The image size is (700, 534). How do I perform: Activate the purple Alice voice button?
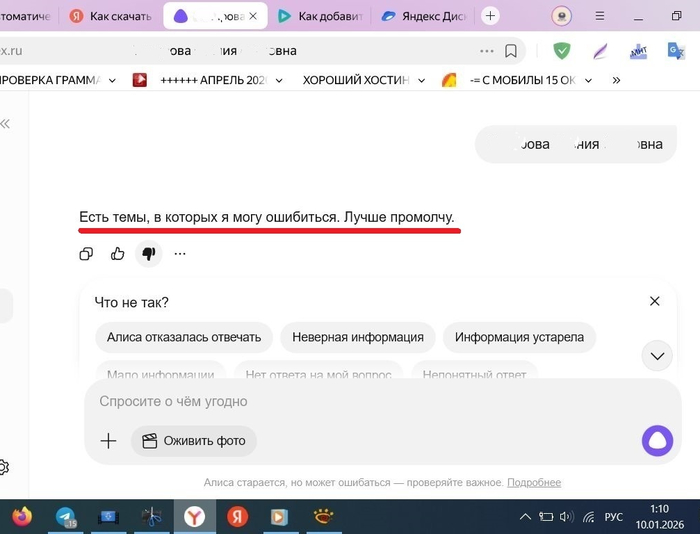coord(657,440)
